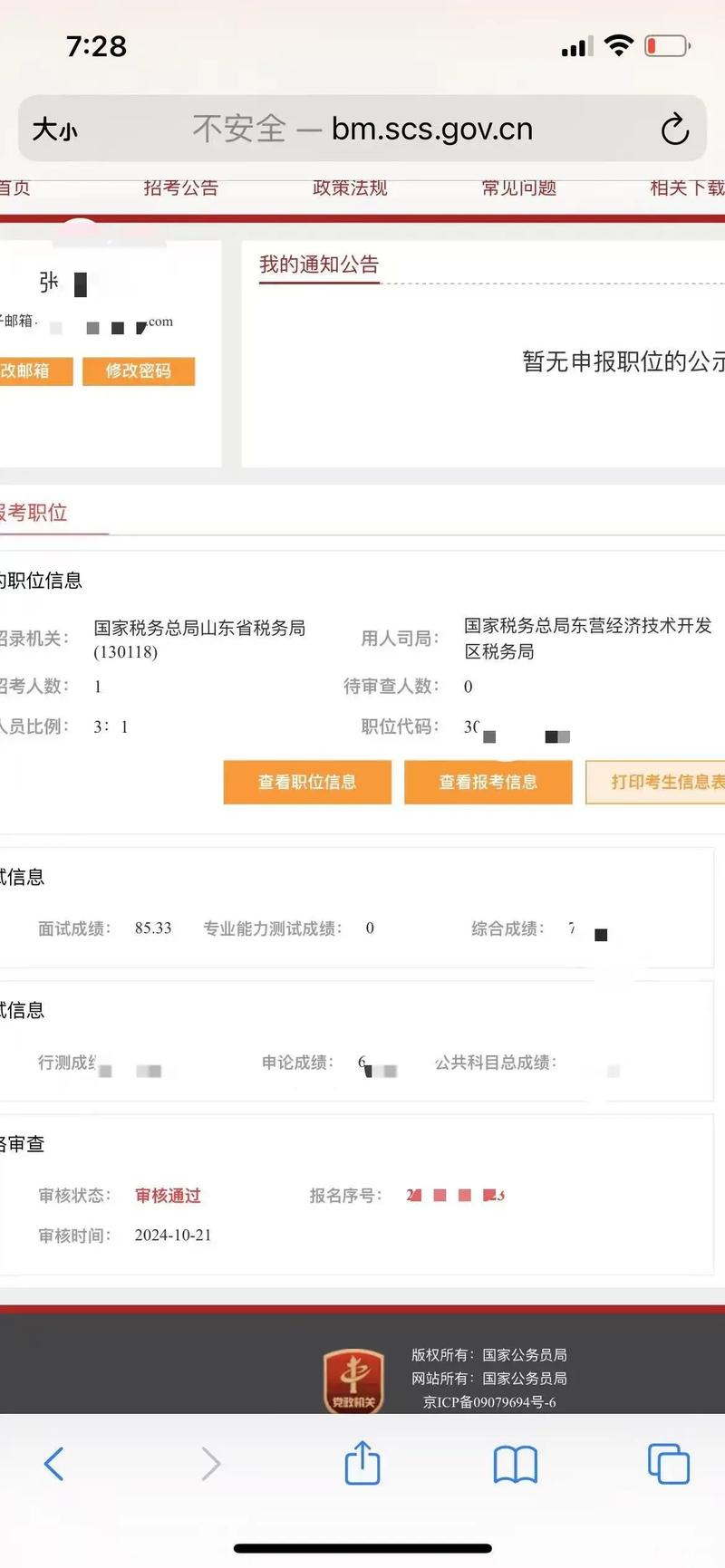Image resolution: width=725 pixels, height=1568 pixels.
Task: Click the 职位代码 label
Action: pos(401,726)
